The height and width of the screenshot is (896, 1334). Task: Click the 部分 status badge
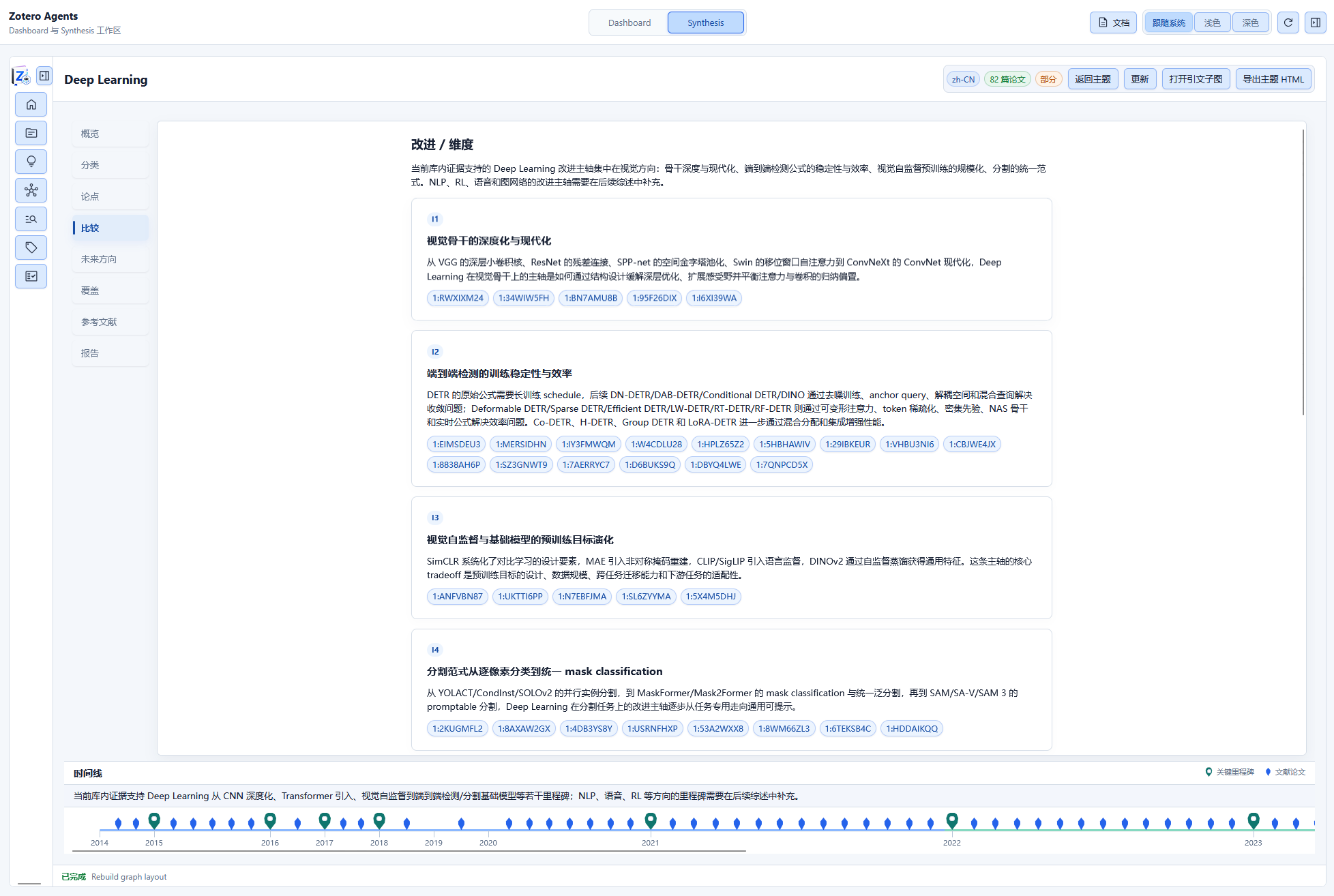(1048, 79)
